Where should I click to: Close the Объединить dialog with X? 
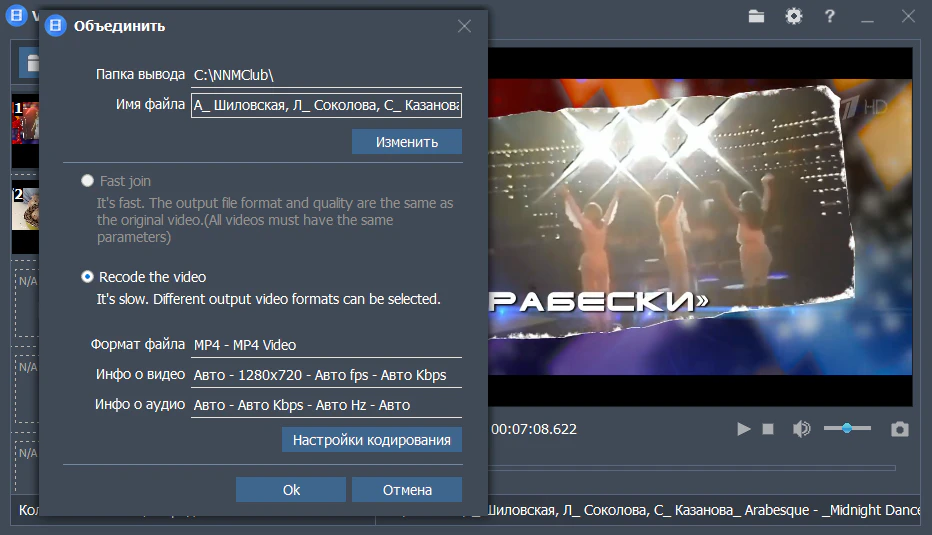click(x=464, y=26)
